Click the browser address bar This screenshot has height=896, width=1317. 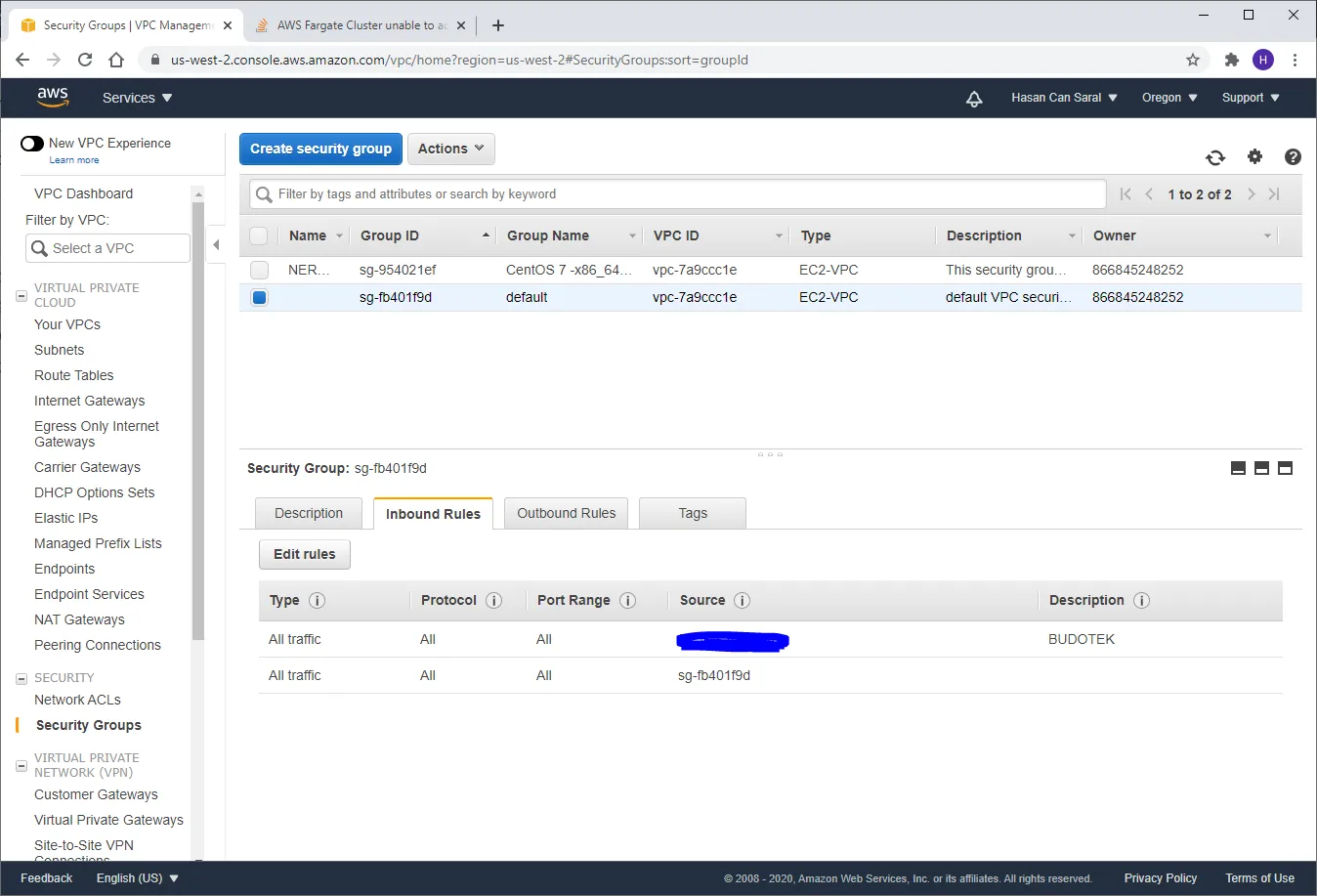point(674,60)
